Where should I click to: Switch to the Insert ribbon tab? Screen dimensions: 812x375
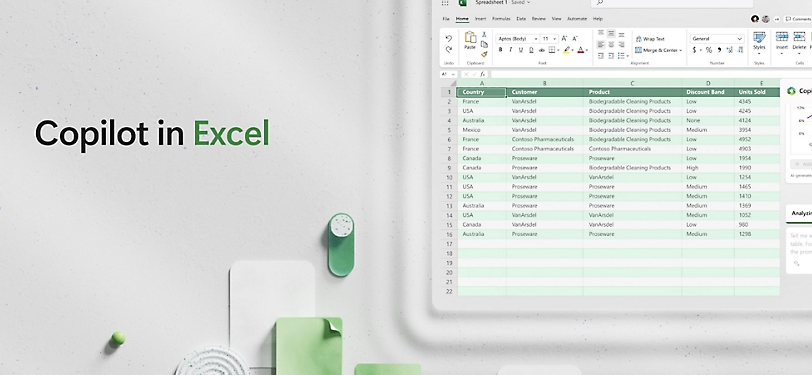pyautogui.click(x=481, y=19)
